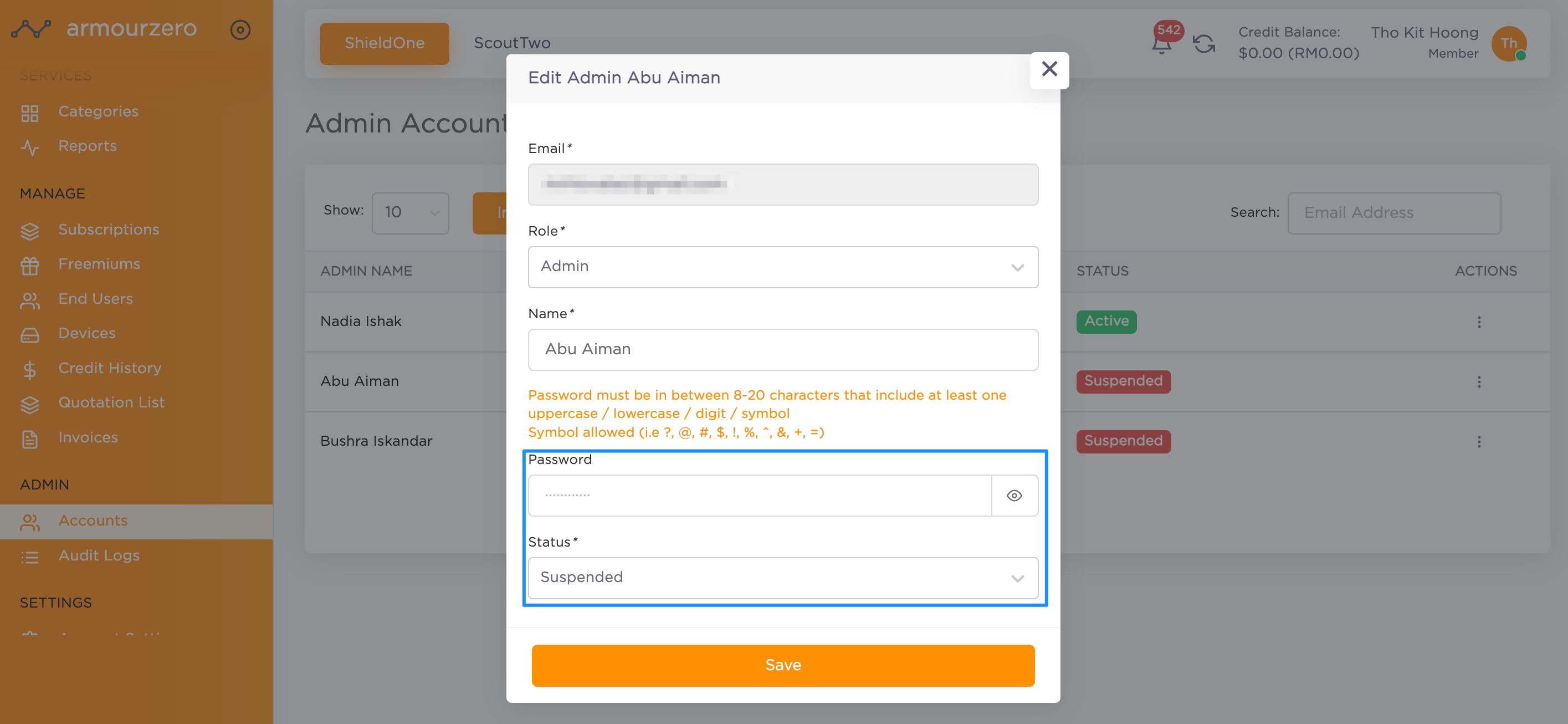Open the Show entries dropdown

(409, 212)
